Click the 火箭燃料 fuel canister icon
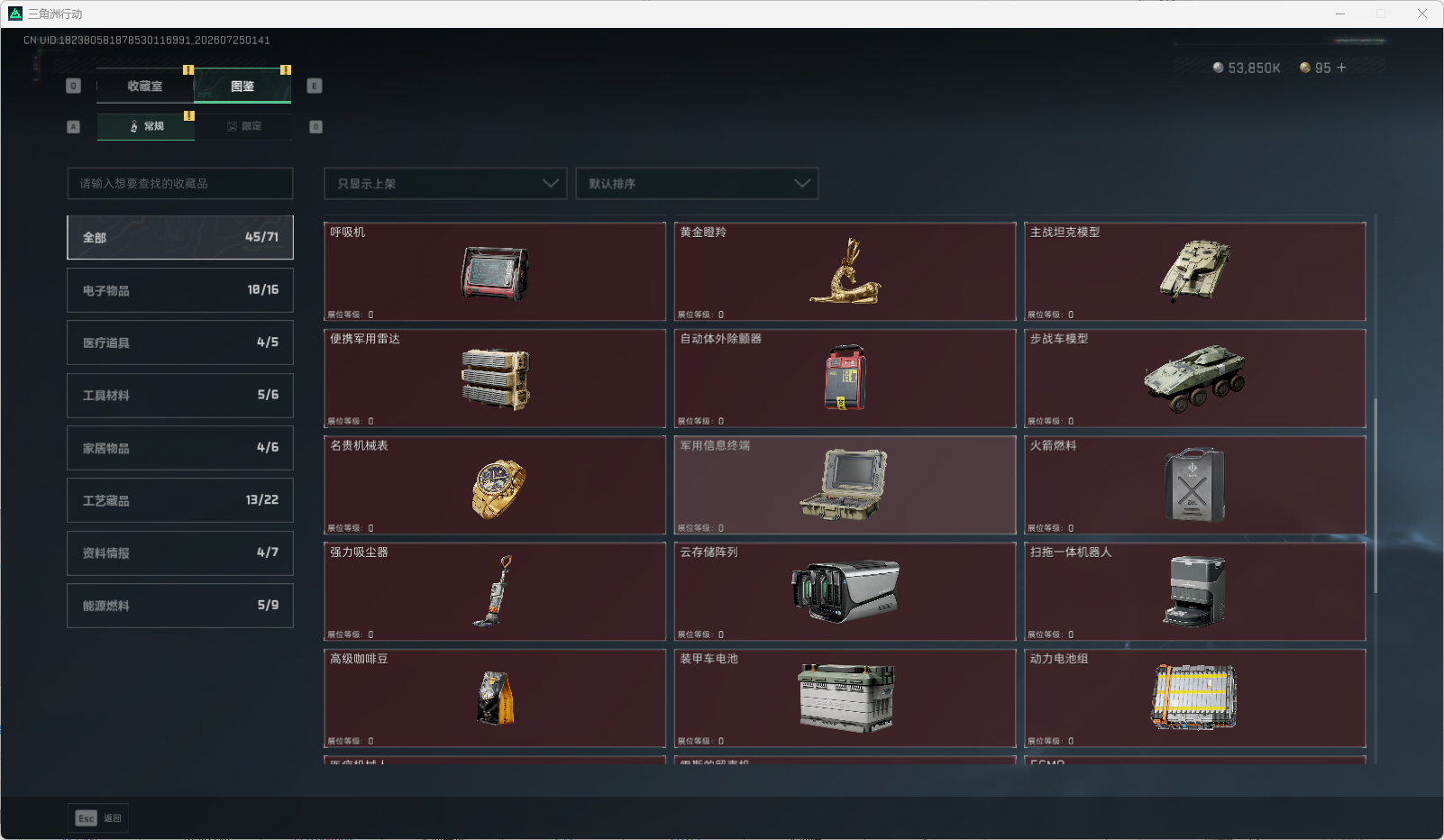This screenshot has width=1444, height=840. pos(1194,485)
